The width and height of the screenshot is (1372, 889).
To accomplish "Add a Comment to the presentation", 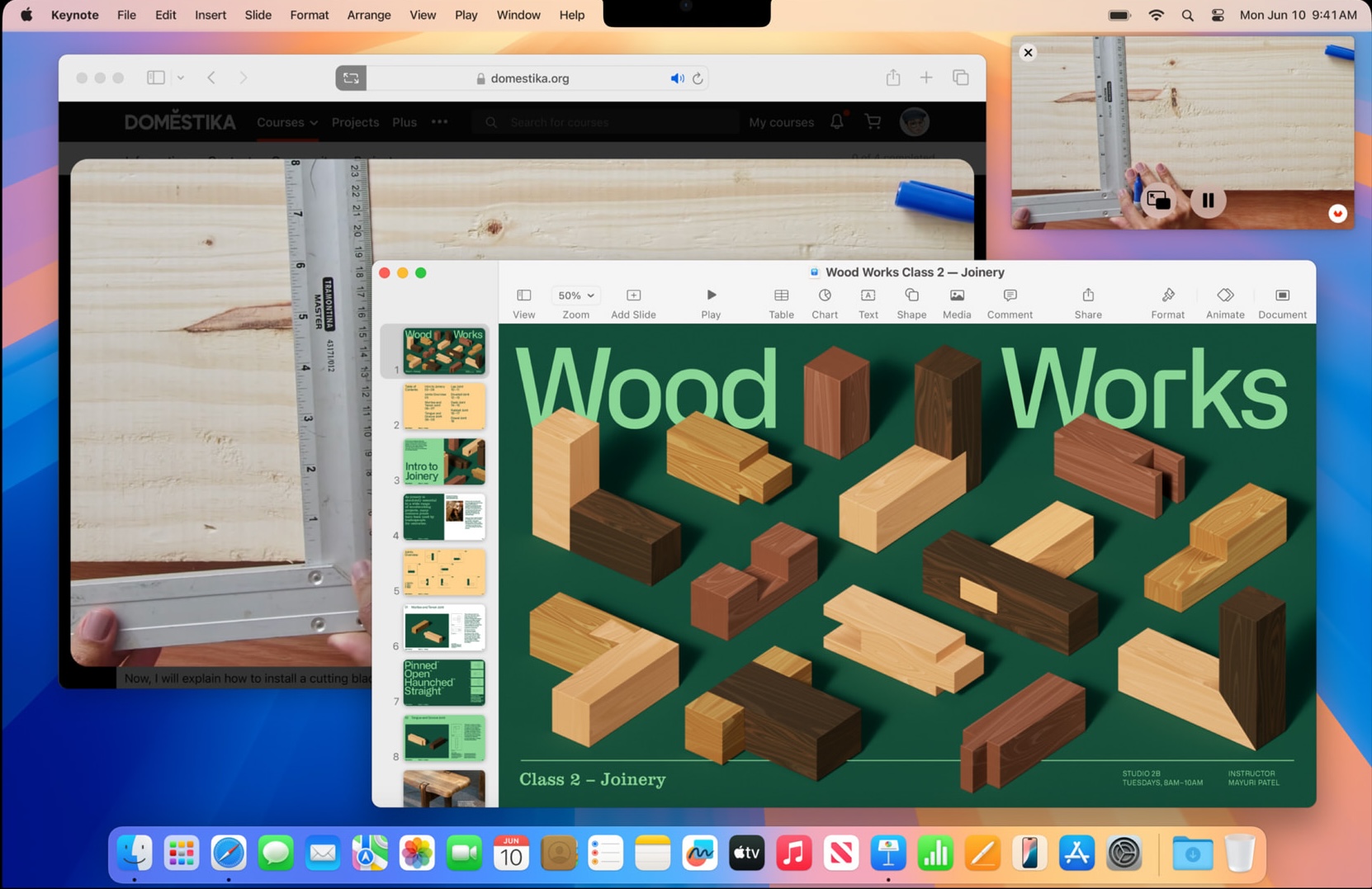I will tap(1010, 301).
